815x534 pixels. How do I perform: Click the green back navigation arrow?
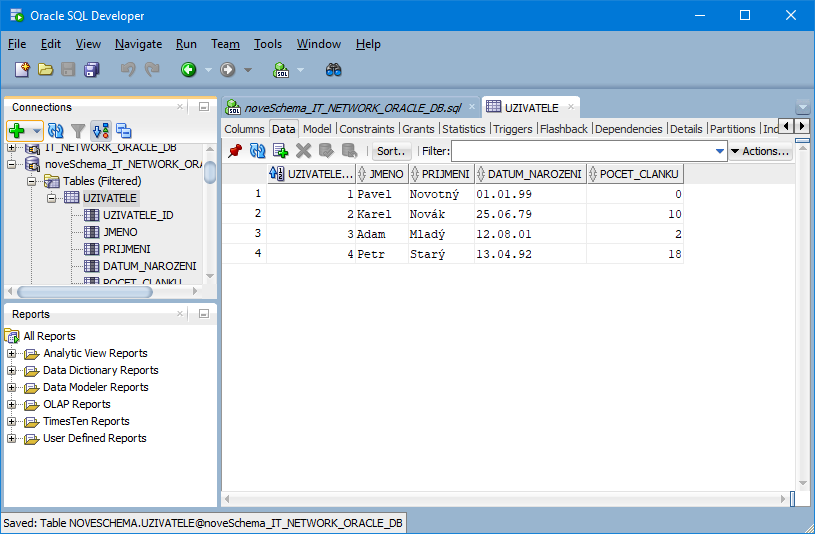pos(187,70)
